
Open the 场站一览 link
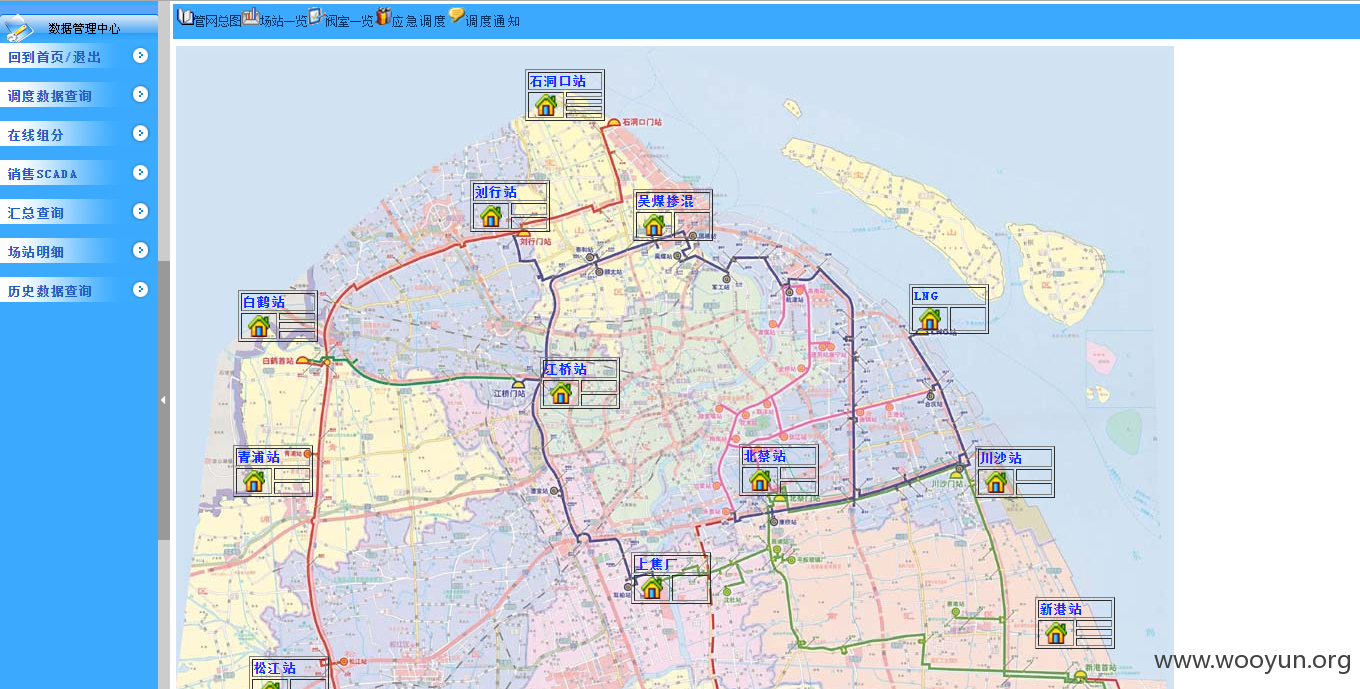284,21
